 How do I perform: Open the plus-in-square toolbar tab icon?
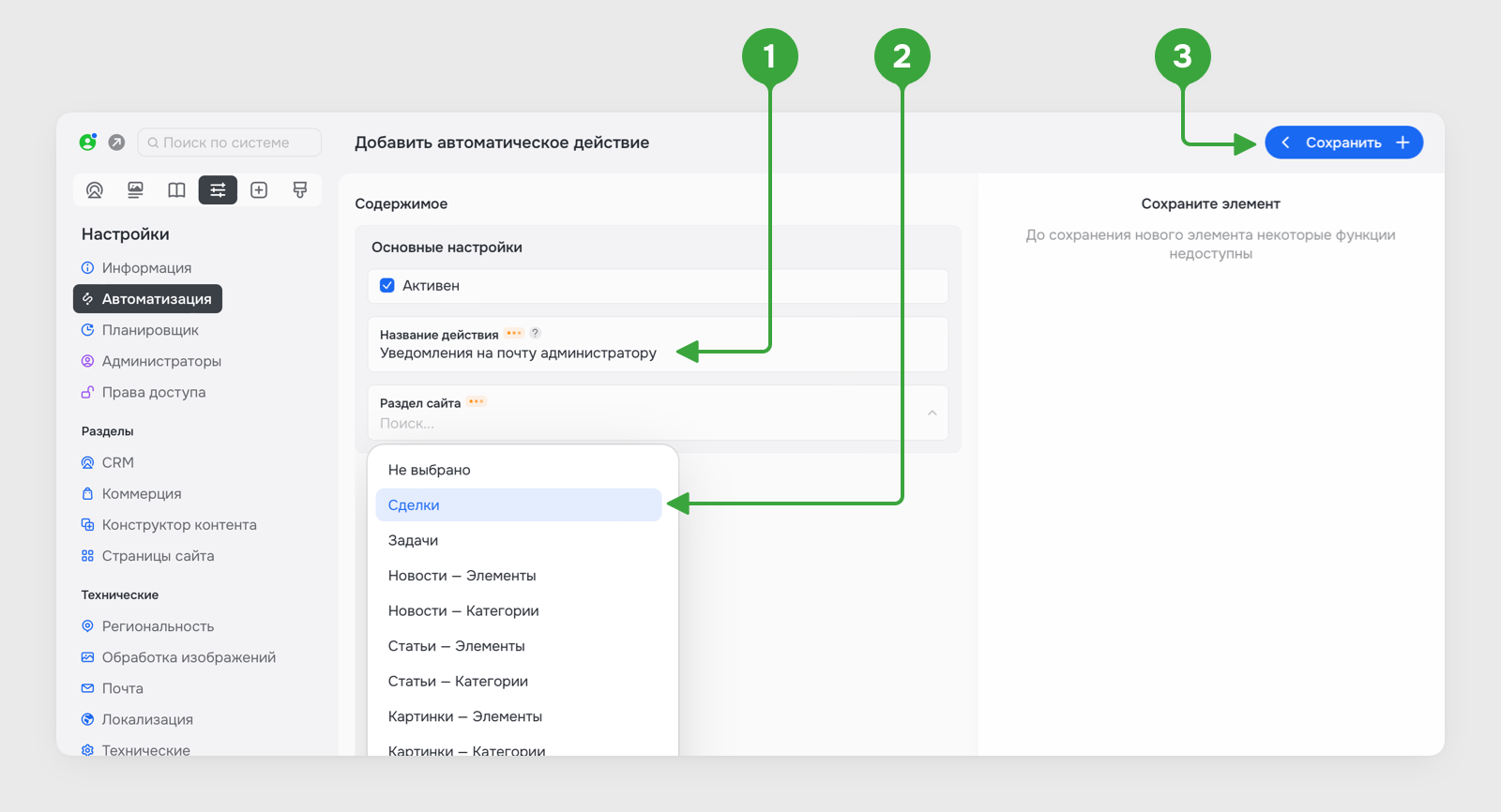[x=259, y=190]
